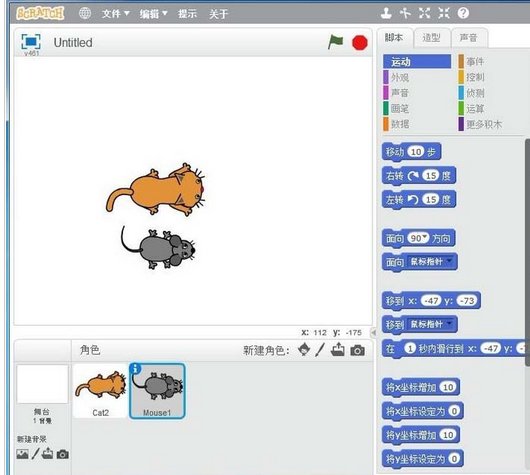This screenshot has width=530, height=475.
Task: Click value field in 将x坐标设定为 block
Action: tap(454, 411)
